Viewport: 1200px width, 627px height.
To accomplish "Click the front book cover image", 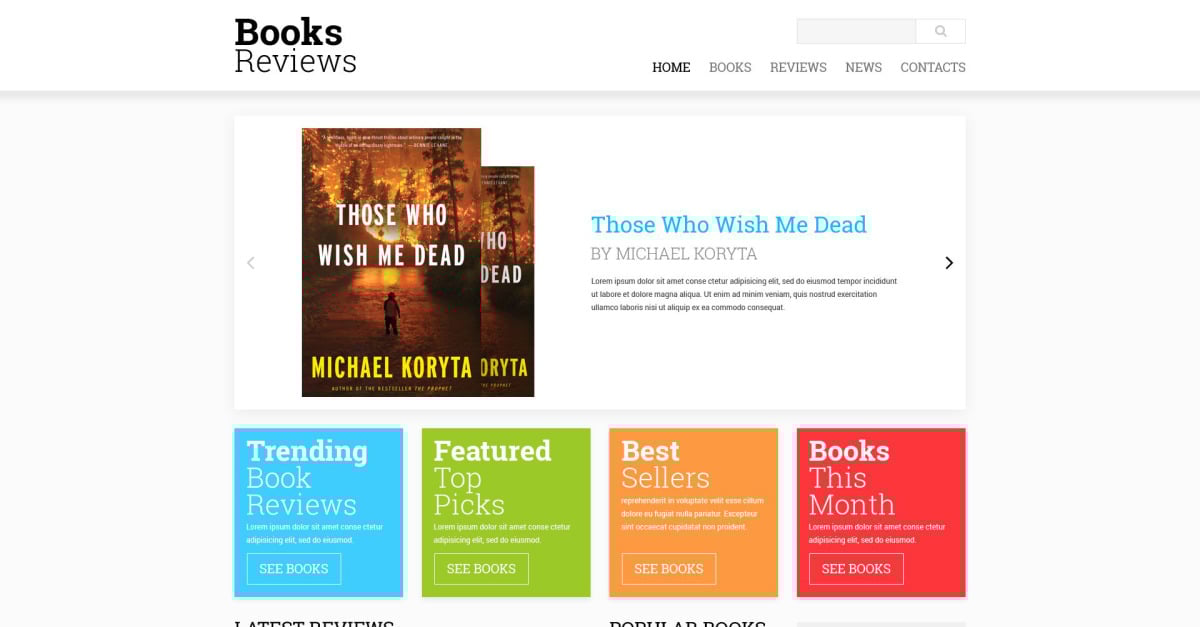I will pos(391,262).
